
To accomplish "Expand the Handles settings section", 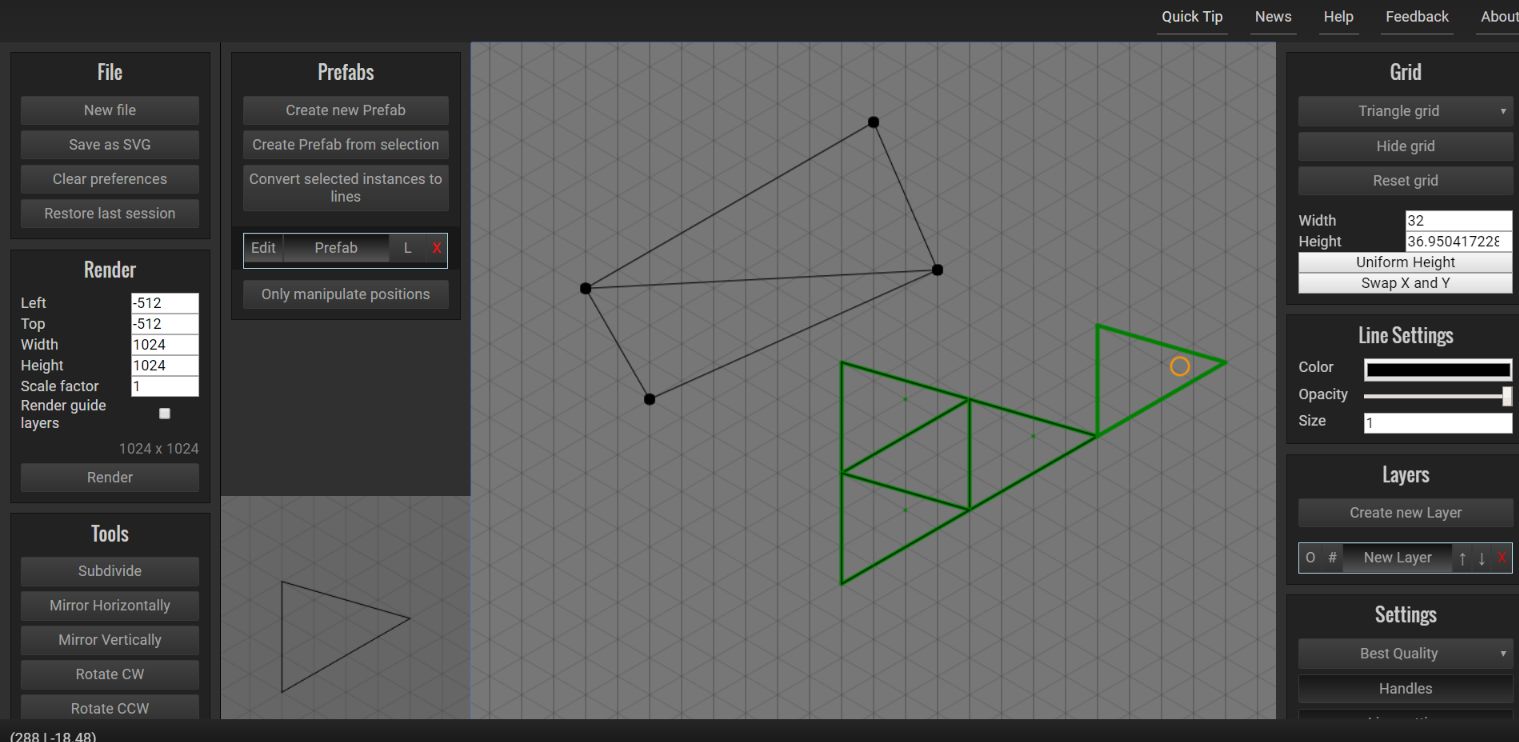I will pos(1405,688).
